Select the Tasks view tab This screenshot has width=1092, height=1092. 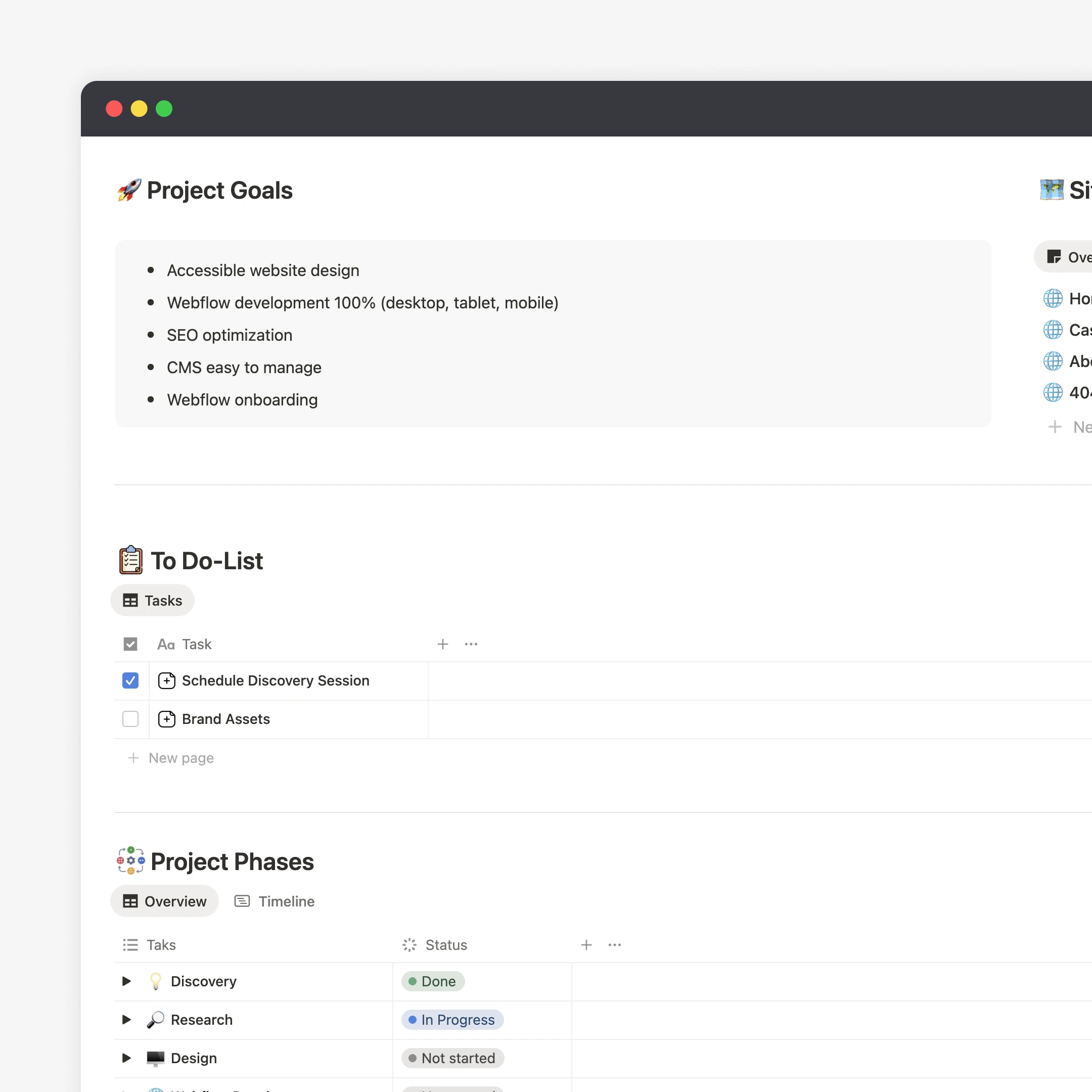point(153,600)
